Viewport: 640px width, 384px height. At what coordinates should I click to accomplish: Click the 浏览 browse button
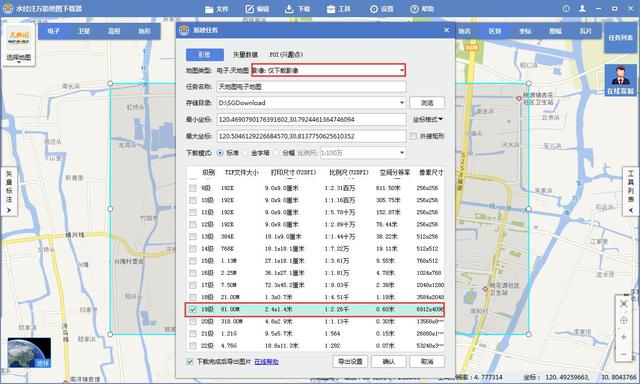click(427, 103)
